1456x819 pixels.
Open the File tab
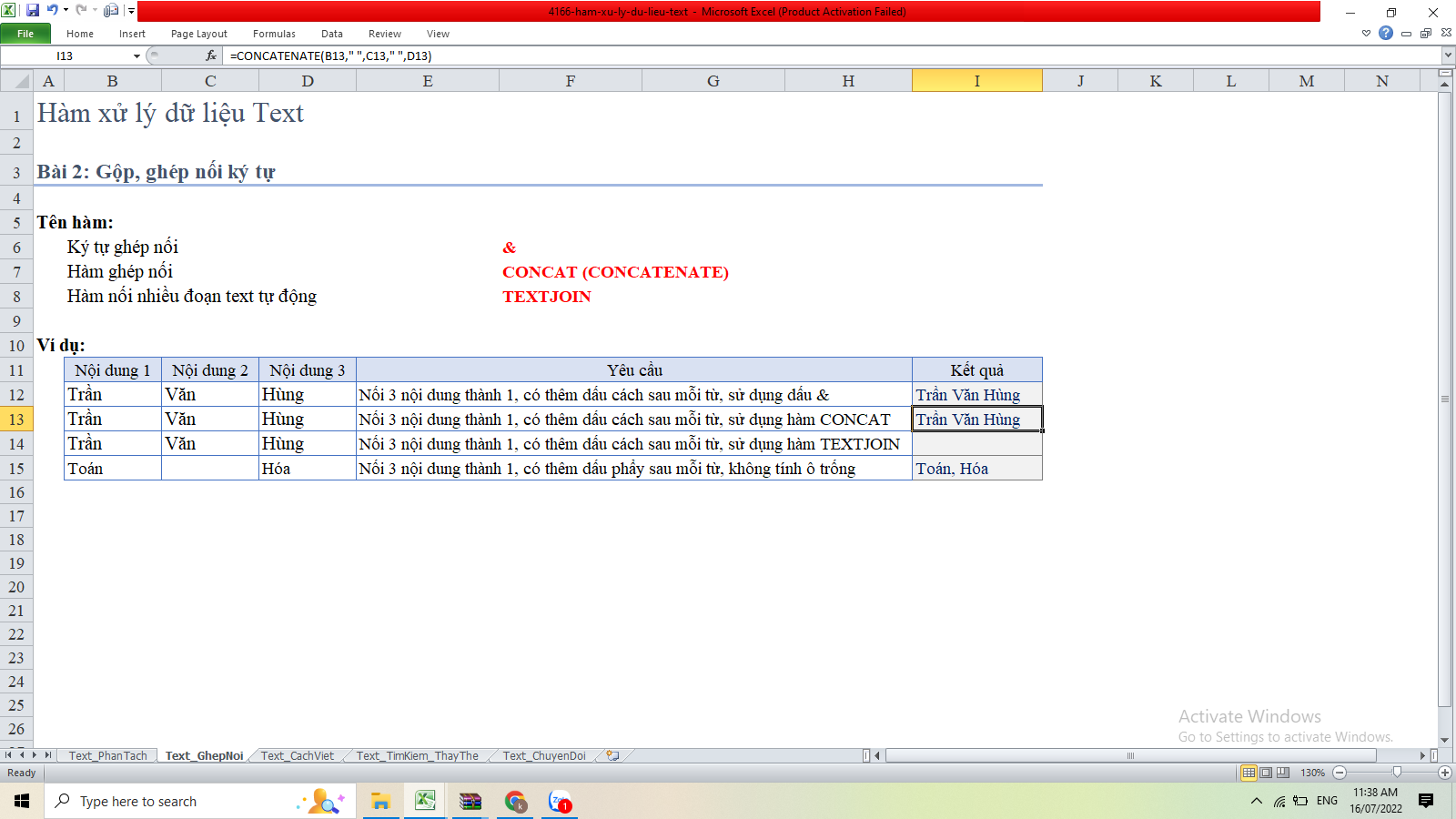(x=25, y=34)
